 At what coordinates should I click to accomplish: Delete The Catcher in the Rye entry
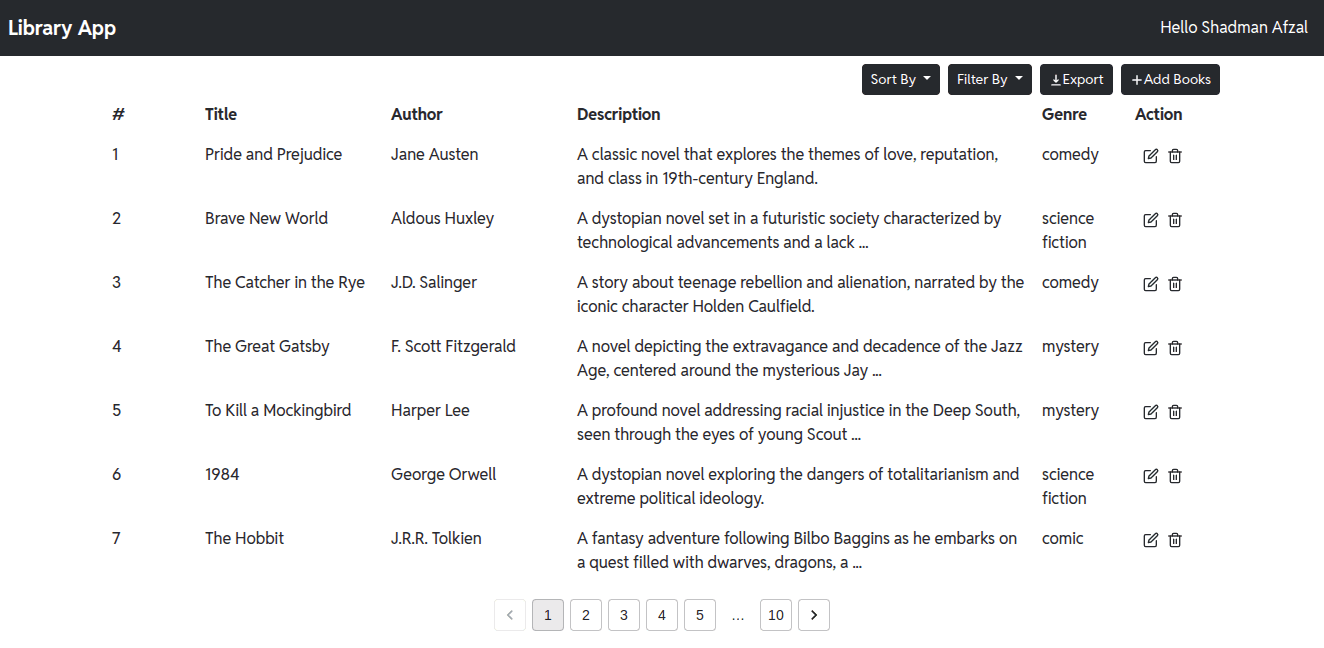(1175, 284)
